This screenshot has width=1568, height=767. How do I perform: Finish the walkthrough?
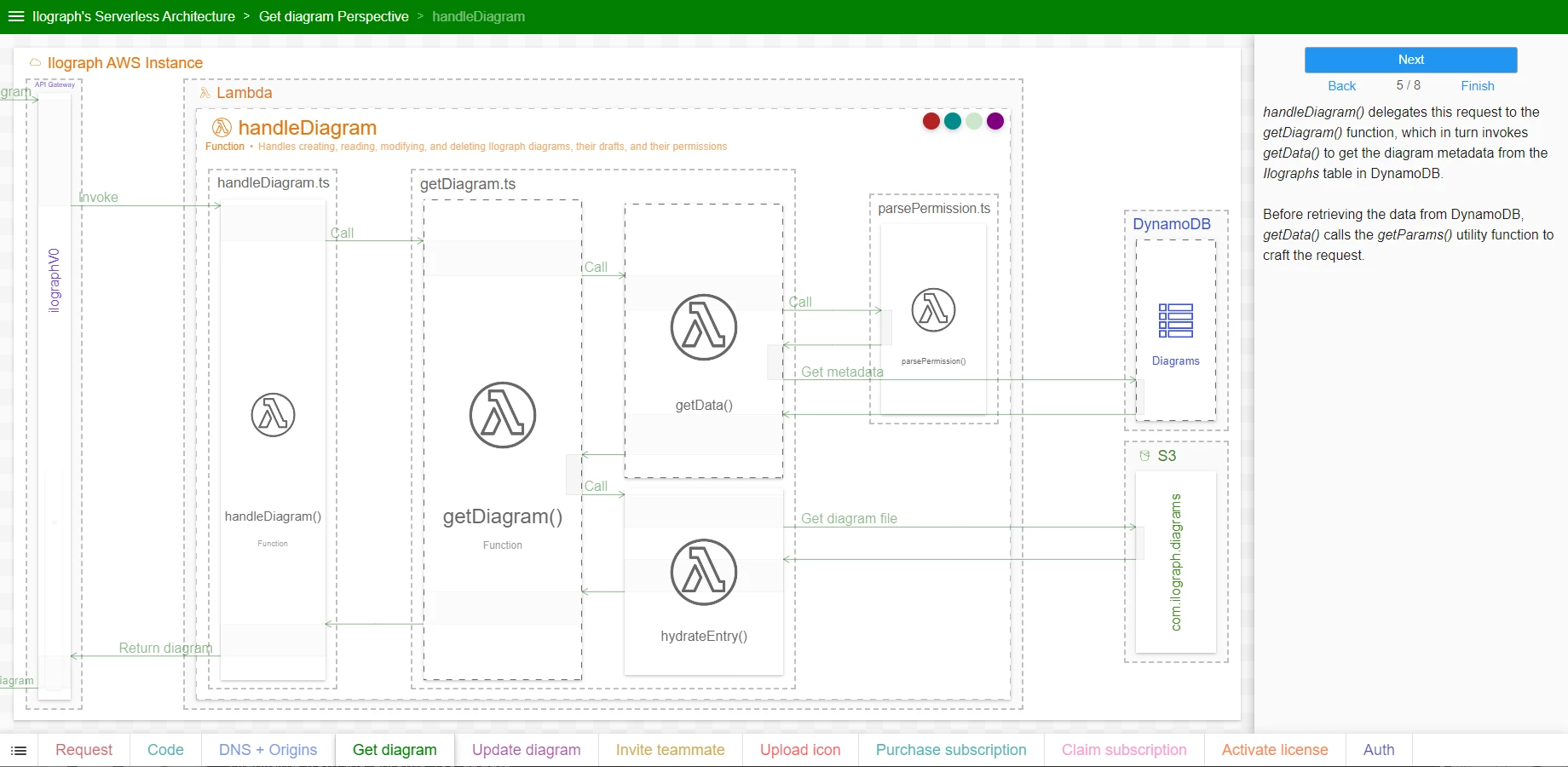(1478, 86)
